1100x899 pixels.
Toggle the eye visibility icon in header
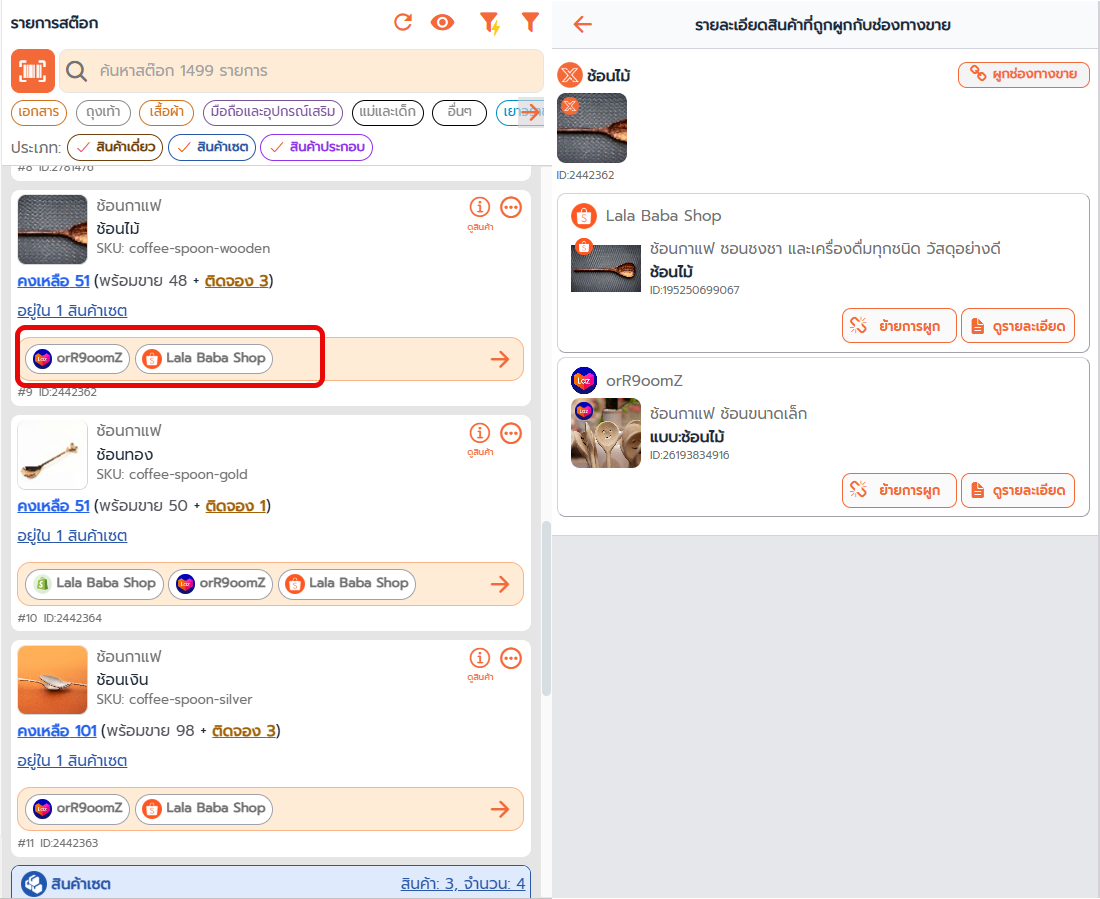pos(443,22)
